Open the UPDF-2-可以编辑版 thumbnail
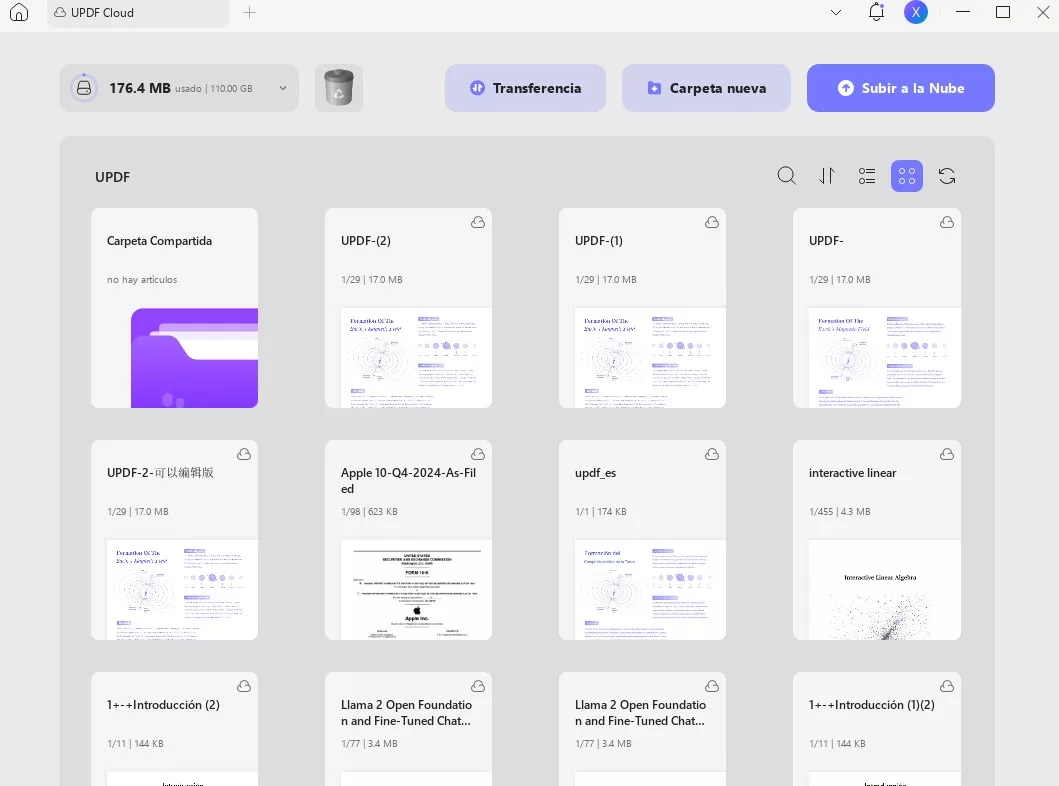The width and height of the screenshot is (1059, 786). (x=182, y=590)
